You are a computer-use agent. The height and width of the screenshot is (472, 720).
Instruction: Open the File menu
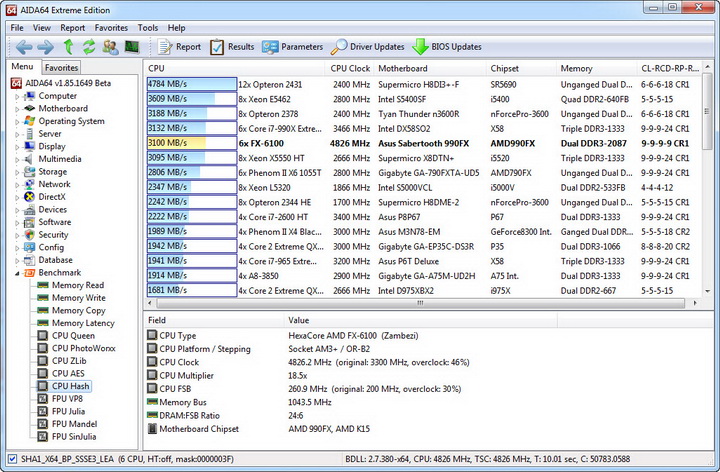coord(17,28)
